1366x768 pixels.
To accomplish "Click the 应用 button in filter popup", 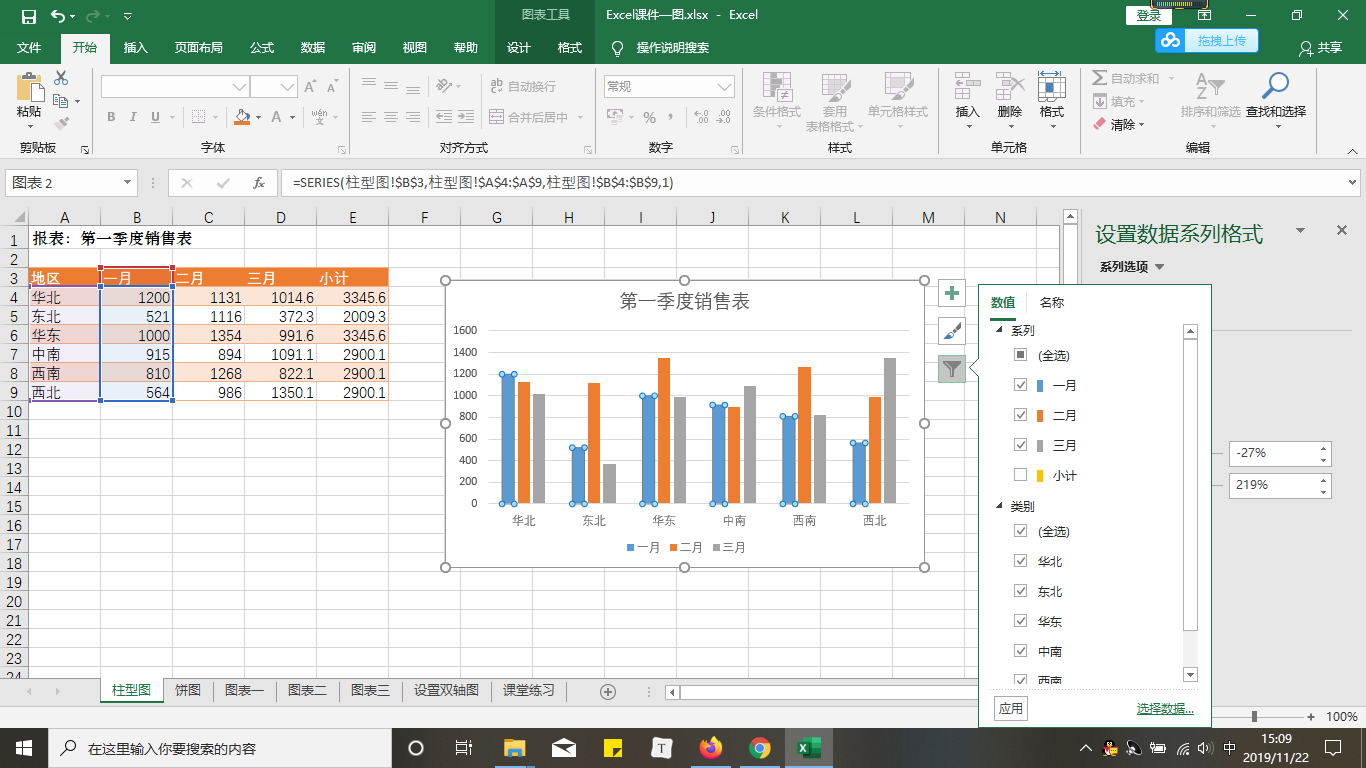I will pyautogui.click(x=1011, y=709).
